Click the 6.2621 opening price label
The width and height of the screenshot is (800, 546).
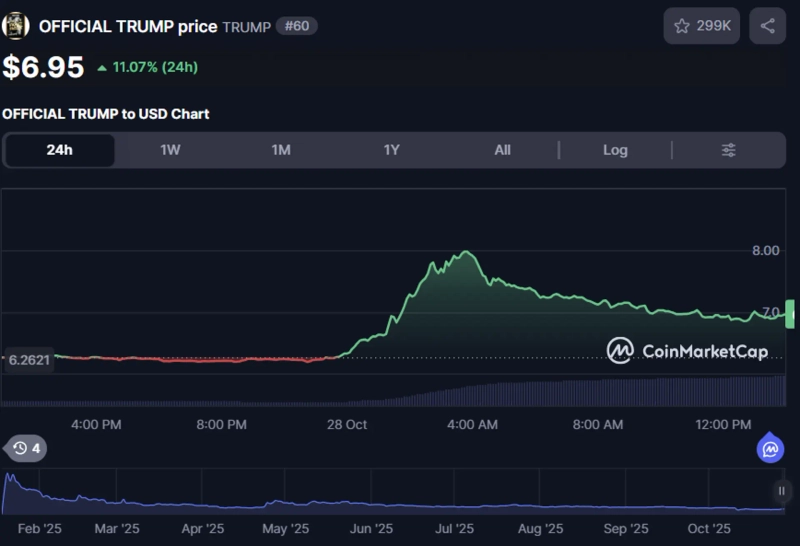click(x=28, y=359)
